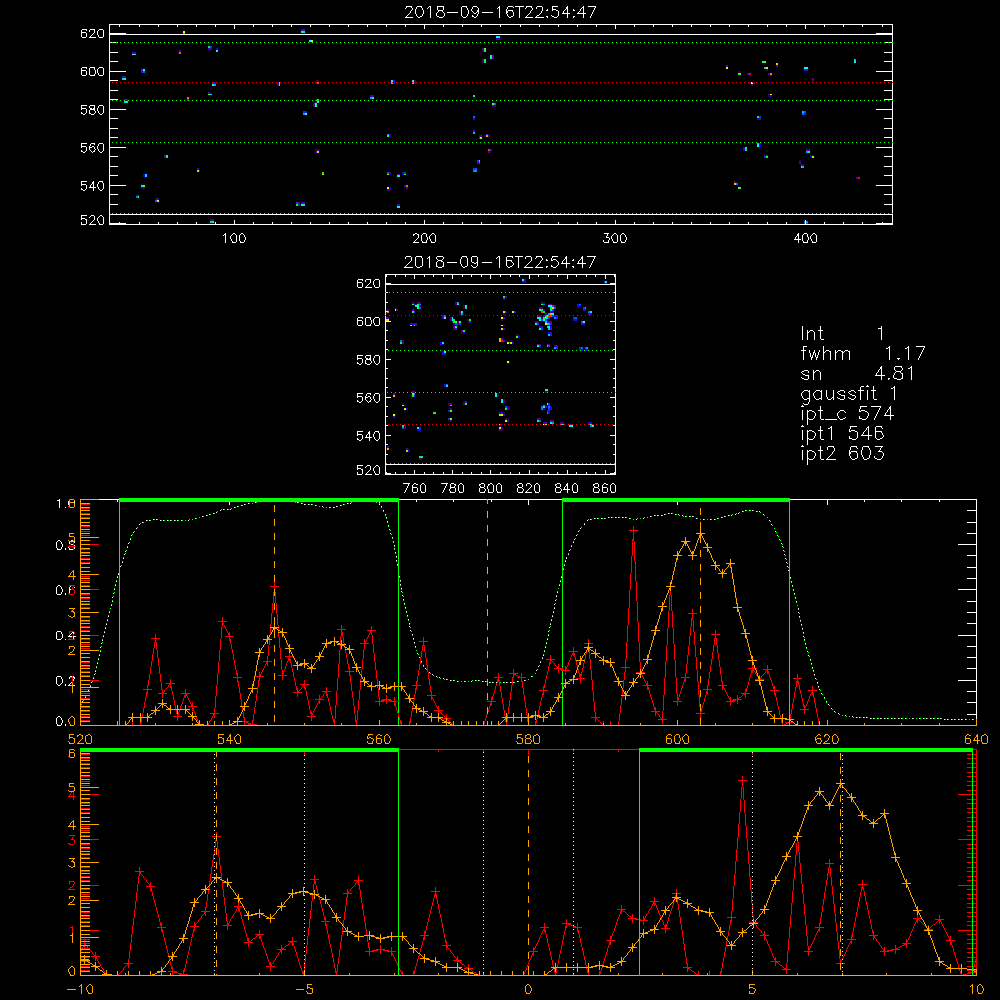Click x-axis tick 600 of profile plot
Image resolution: width=1000 pixels, height=1000 pixels.
pyautogui.click(x=677, y=739)
